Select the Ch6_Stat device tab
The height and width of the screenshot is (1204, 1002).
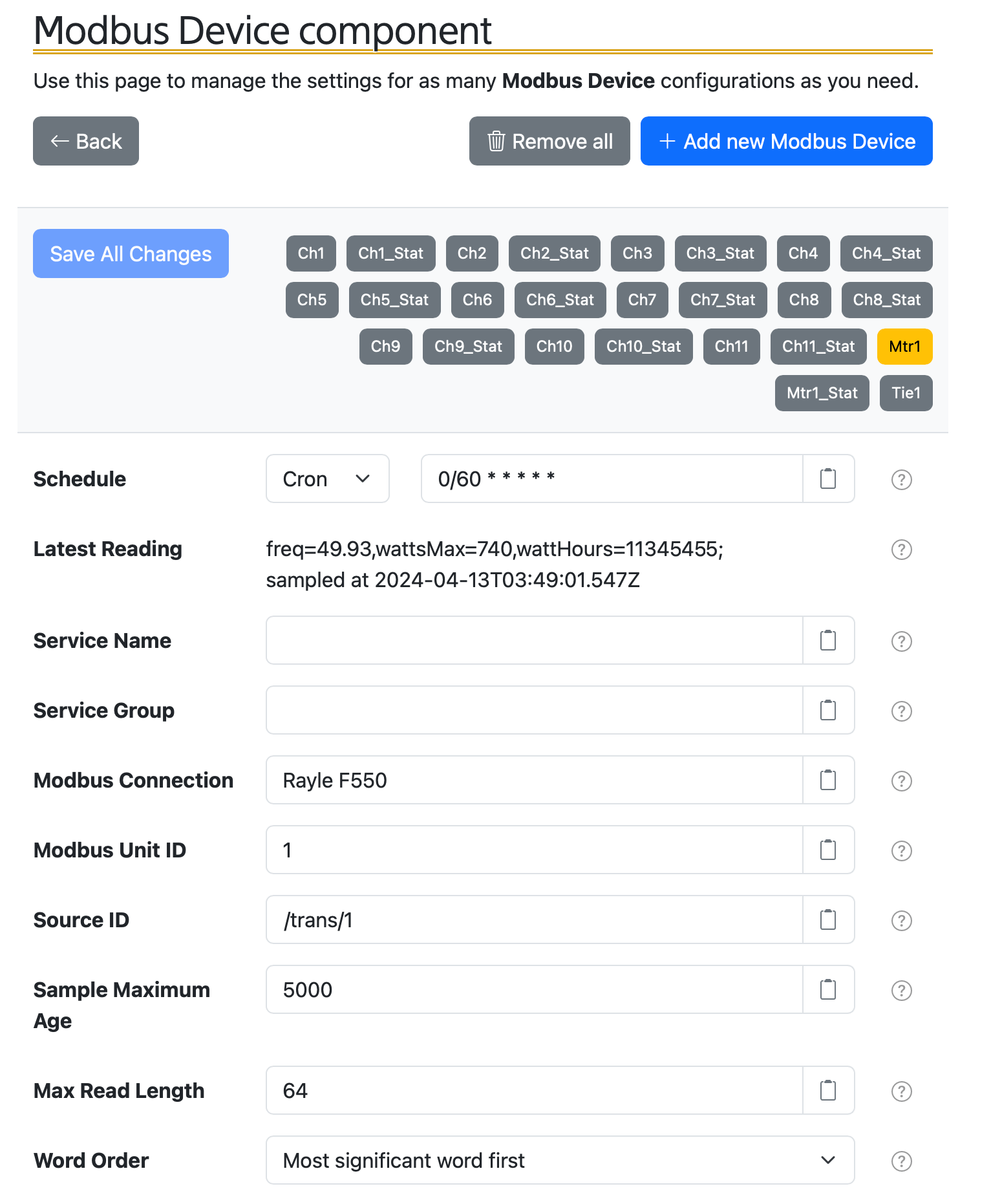[560, 300]
